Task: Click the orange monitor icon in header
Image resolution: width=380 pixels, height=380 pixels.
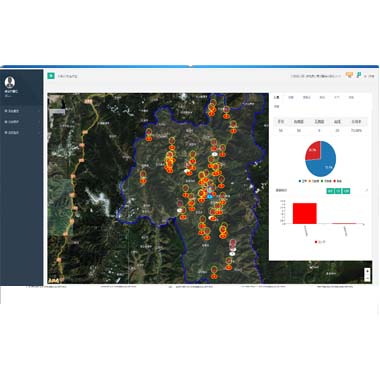Action: (349, 75)
